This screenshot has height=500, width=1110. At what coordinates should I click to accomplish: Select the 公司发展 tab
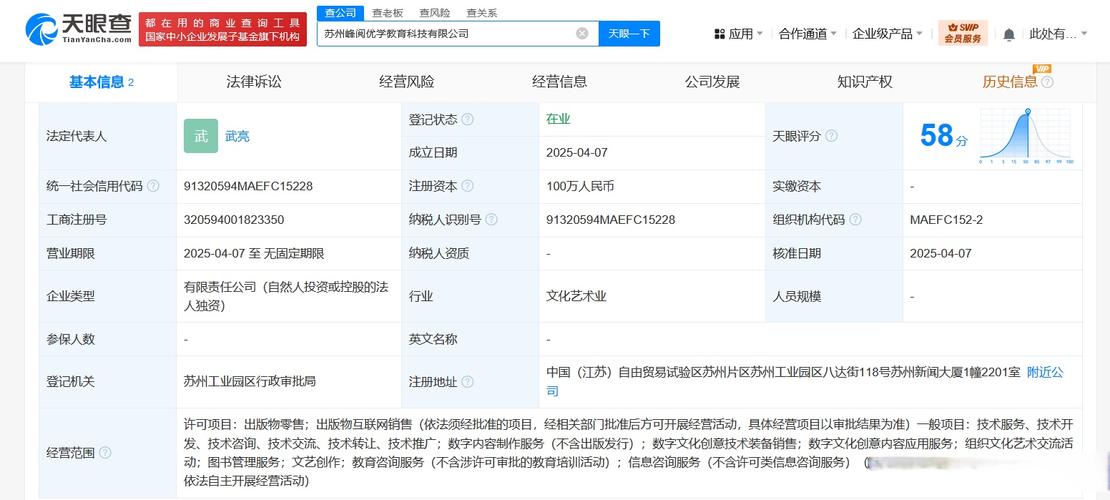point(712,82)
